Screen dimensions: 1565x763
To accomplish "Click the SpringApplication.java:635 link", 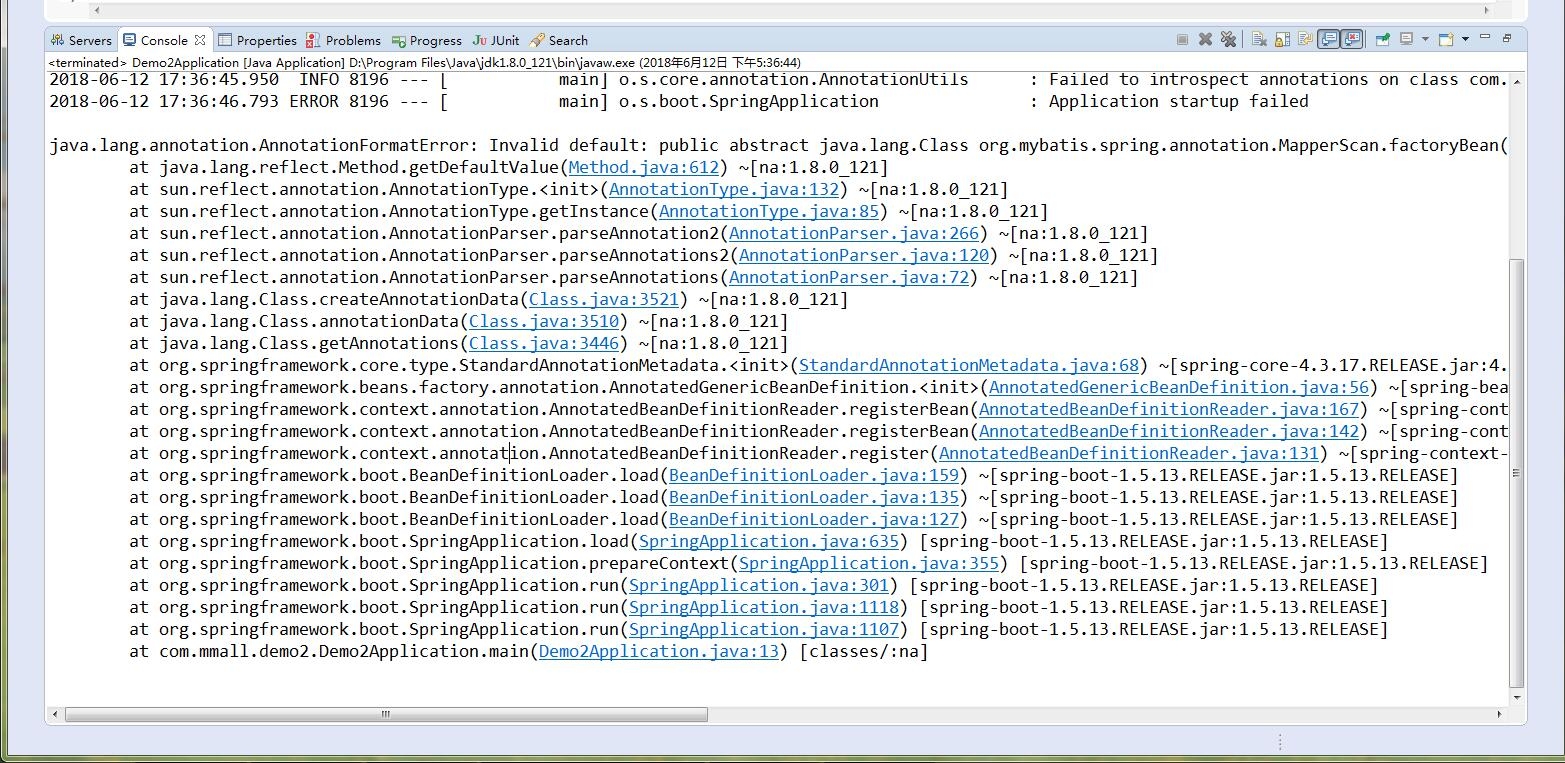I will coord(769,541).
